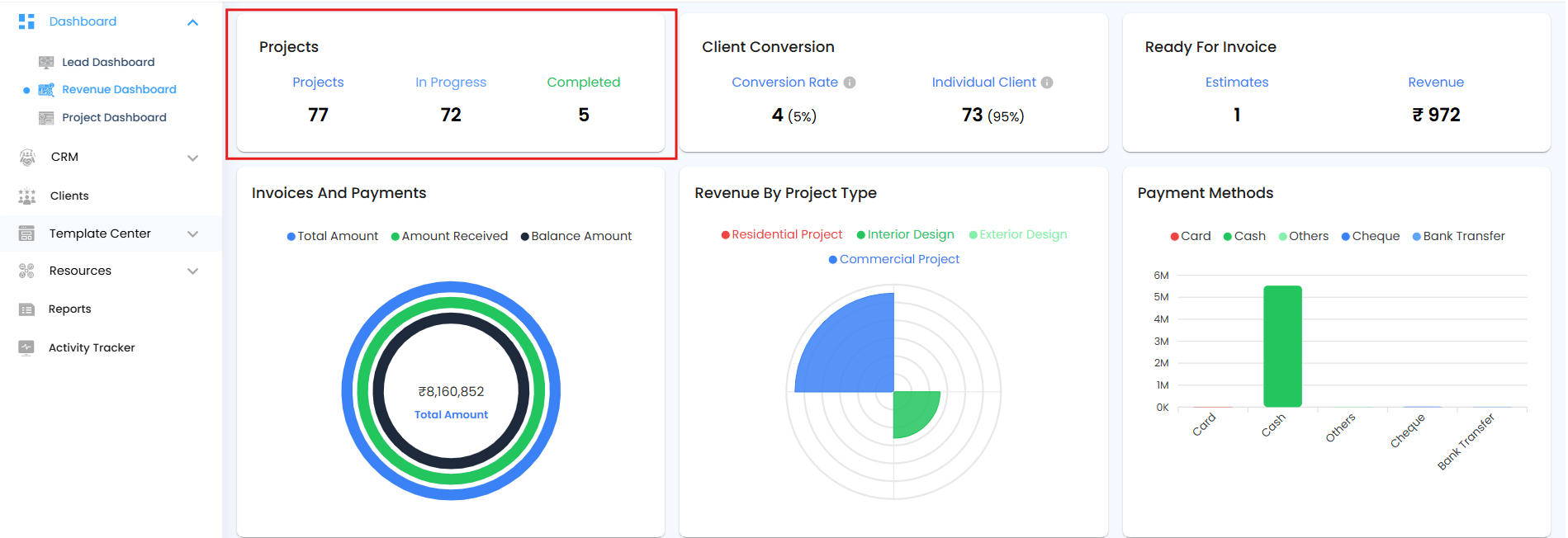1568x538 pixels.
Task: Toggle Card legend in Payment Methods
Action: coord(1190,236)
